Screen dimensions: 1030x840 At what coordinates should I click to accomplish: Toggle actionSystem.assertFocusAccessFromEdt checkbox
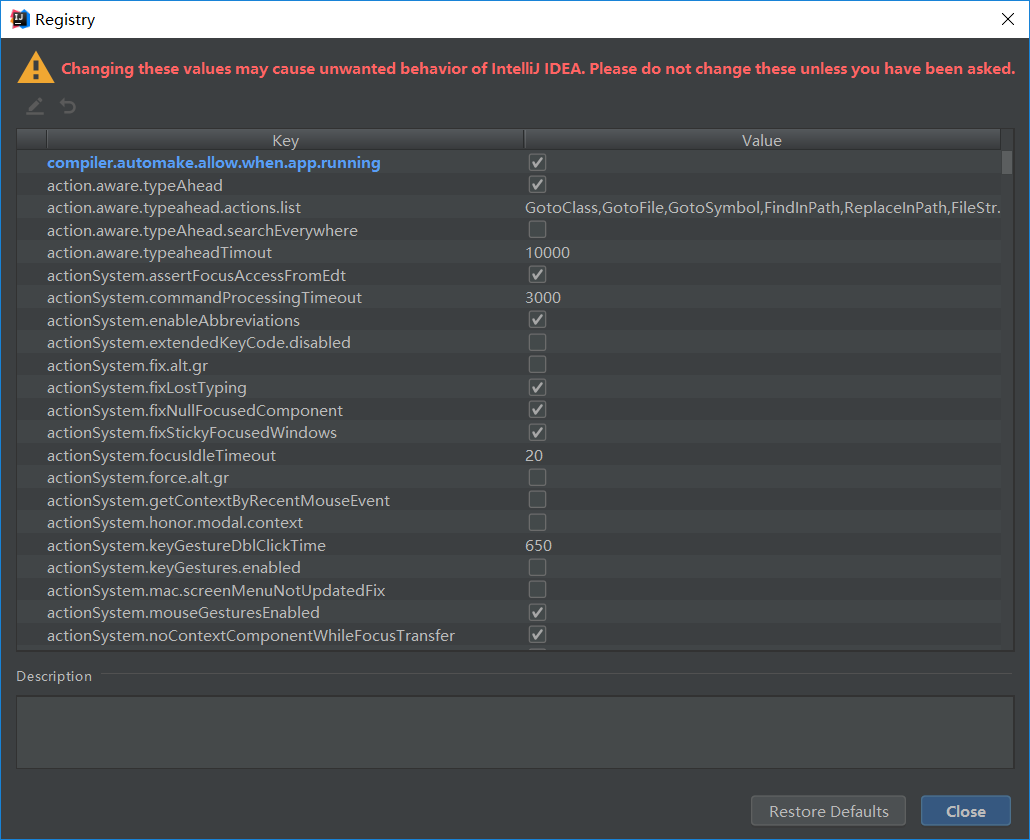(537, 275)
